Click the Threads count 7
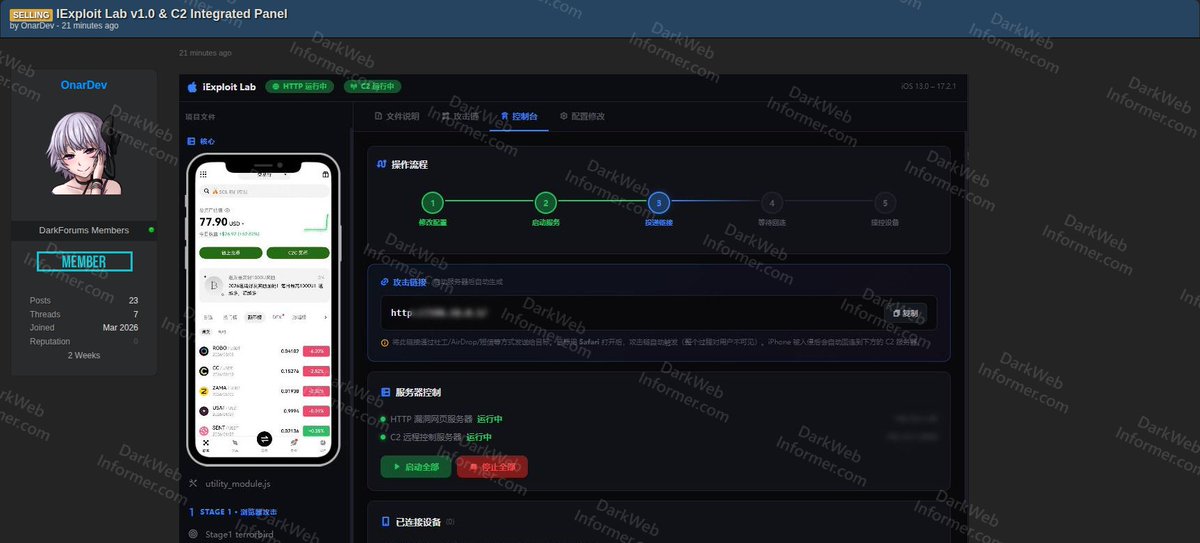1200x543 pixels. pos(135,314)
